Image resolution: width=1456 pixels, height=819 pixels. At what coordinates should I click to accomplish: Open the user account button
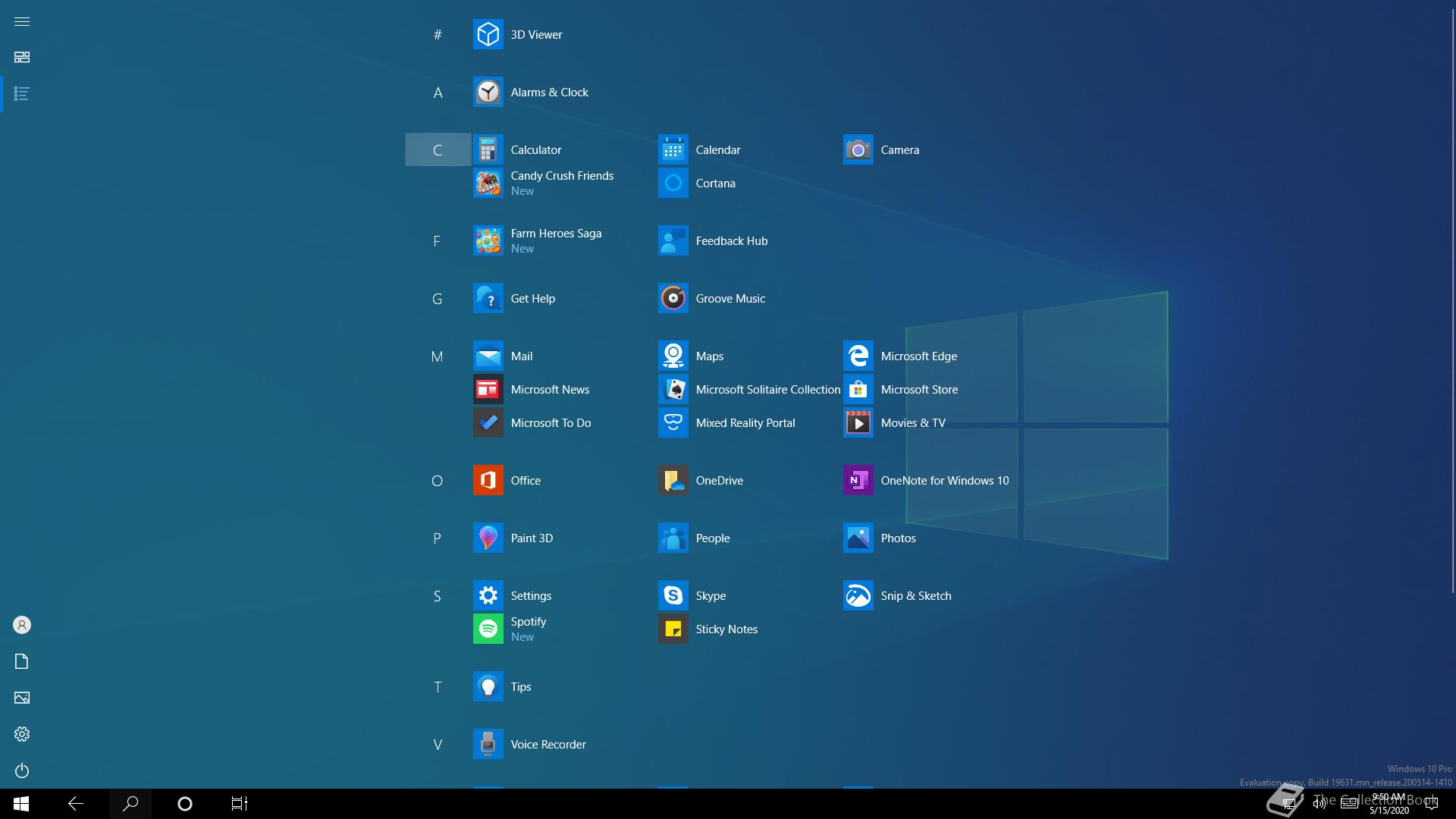coord(22,625)
